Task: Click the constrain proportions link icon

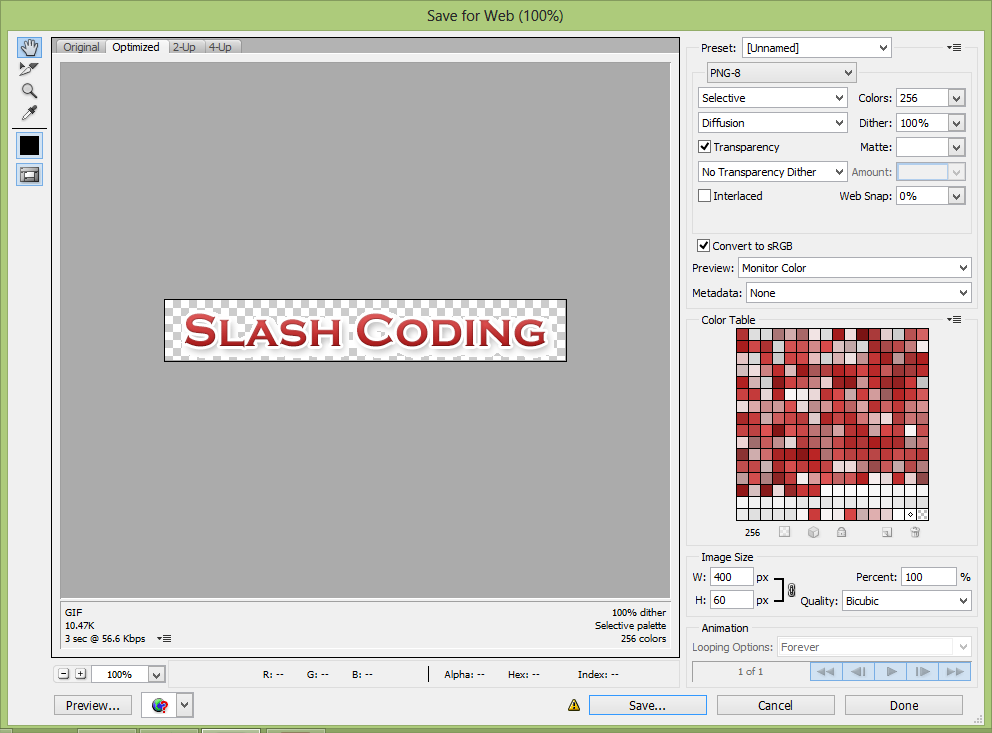Action: click(791, 590)
